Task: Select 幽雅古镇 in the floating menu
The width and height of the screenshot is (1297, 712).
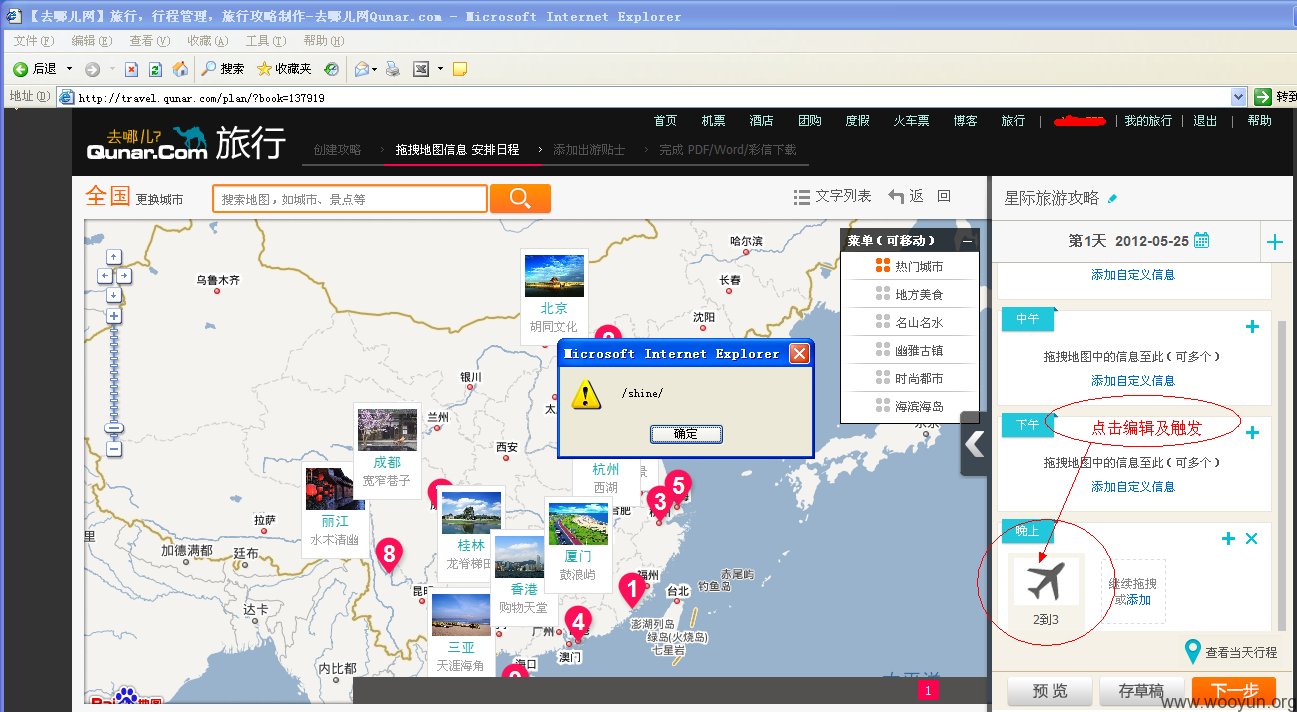Action: tap(909, 350)
